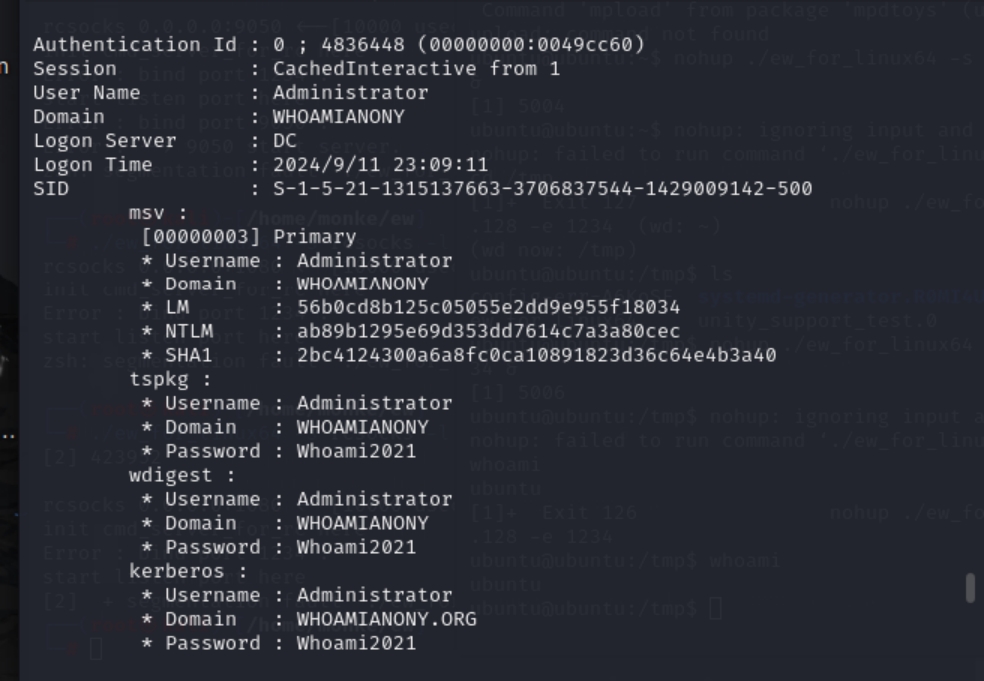Click the tspkg Password value Whoami2021
The image size is (984, 681).
pos(356,451)
